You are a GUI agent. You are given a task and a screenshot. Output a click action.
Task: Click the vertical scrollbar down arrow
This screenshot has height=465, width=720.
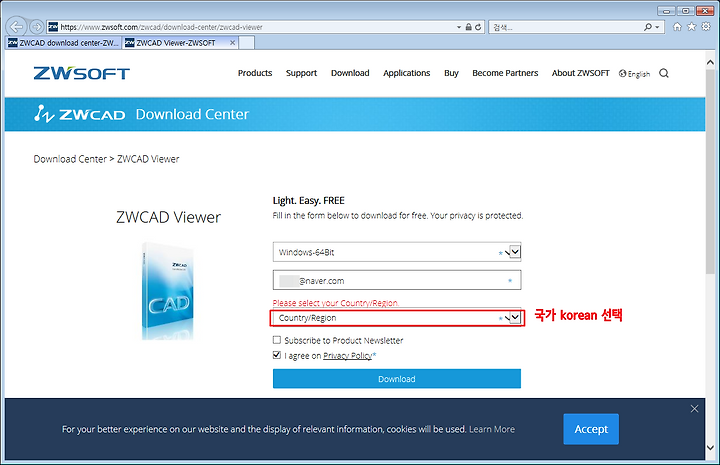pyautogui.click(x=710, y=448)
